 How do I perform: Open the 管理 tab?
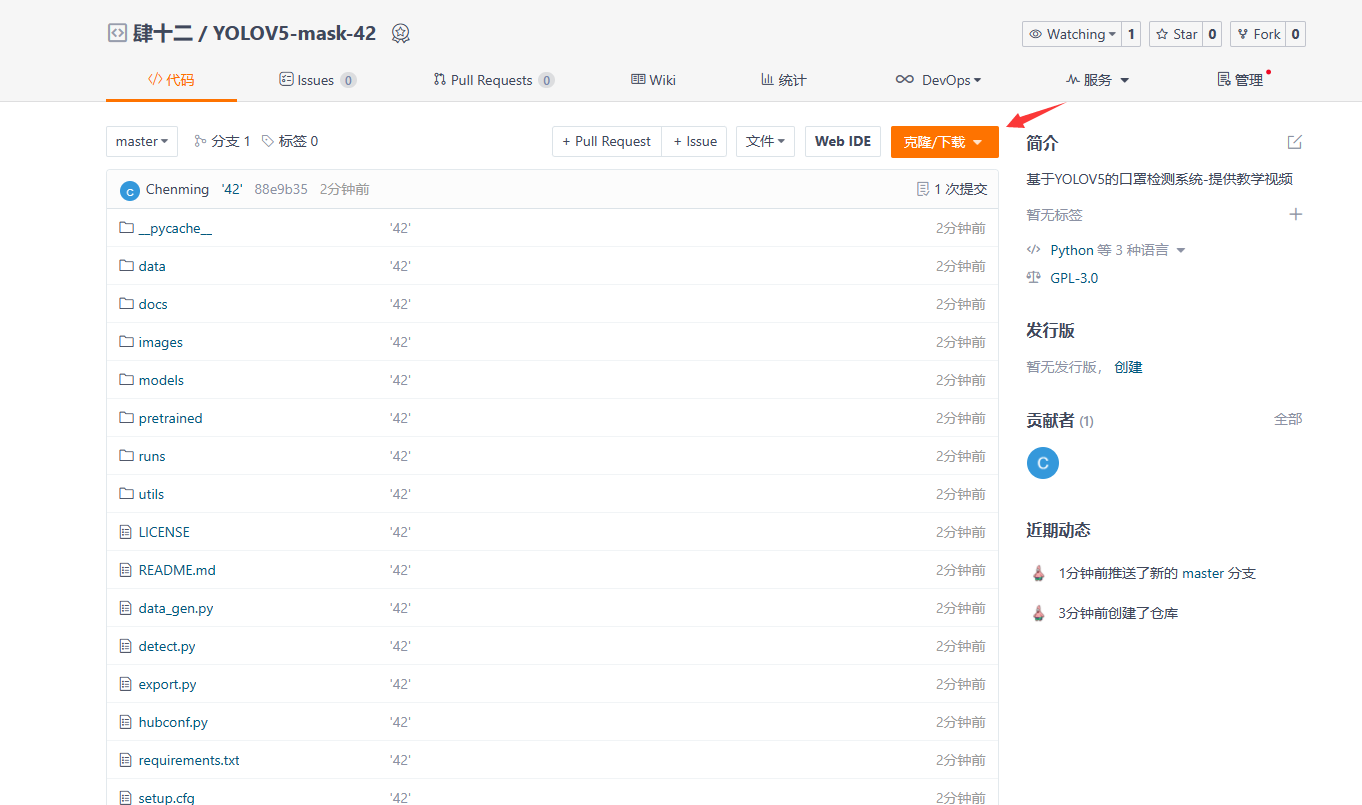(1240, 80)
